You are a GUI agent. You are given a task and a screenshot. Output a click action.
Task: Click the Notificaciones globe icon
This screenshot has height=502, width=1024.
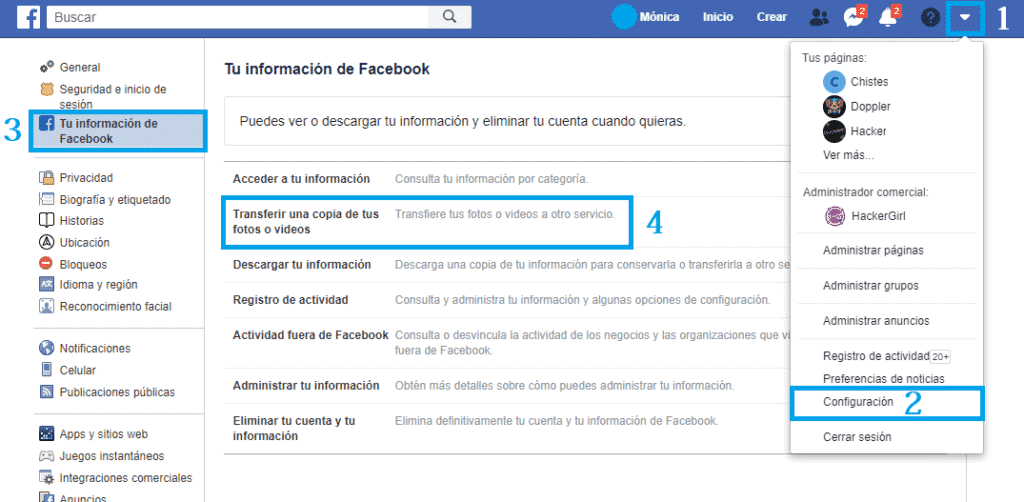[x=46, y=348]
